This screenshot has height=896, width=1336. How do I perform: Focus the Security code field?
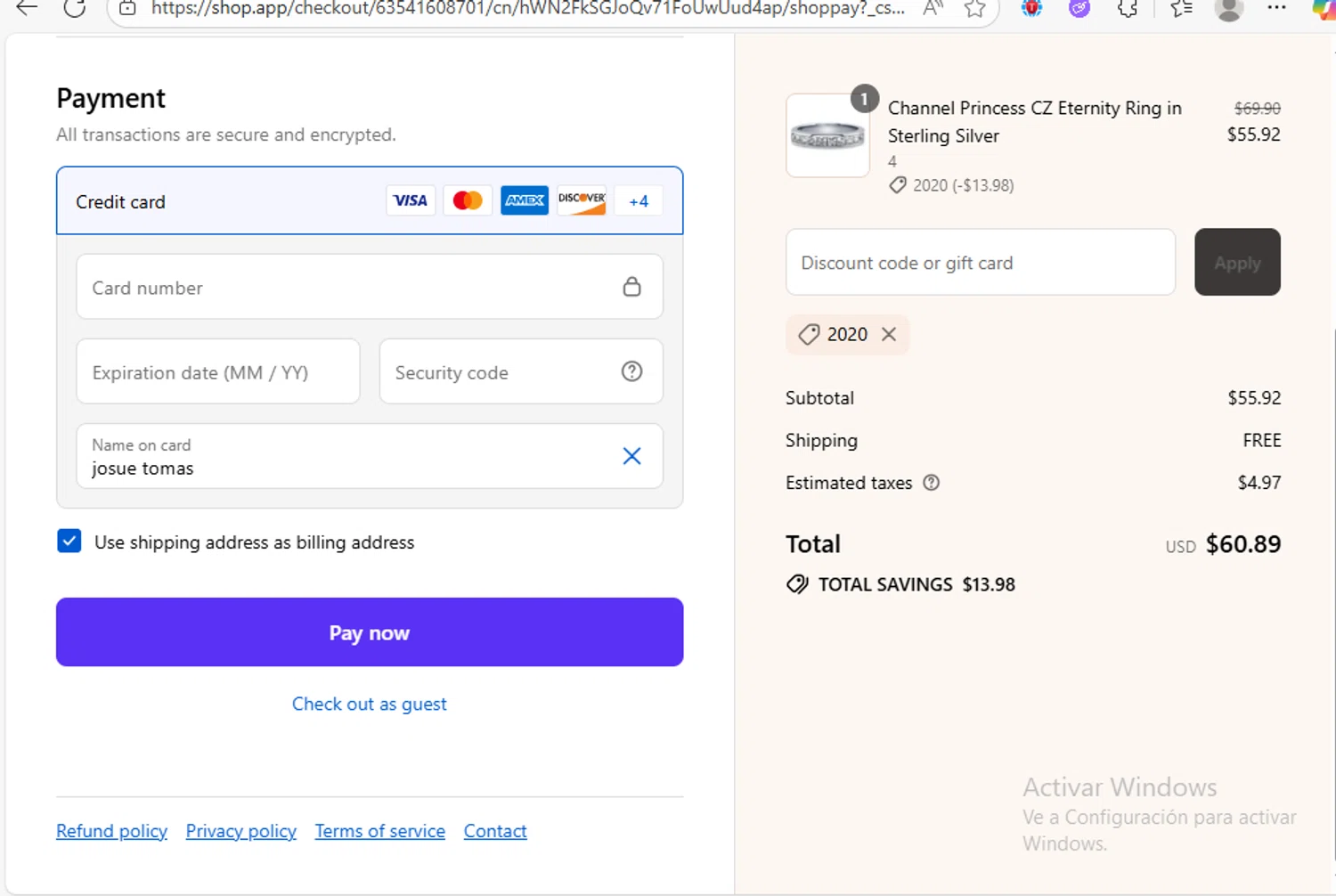[521, 371]
